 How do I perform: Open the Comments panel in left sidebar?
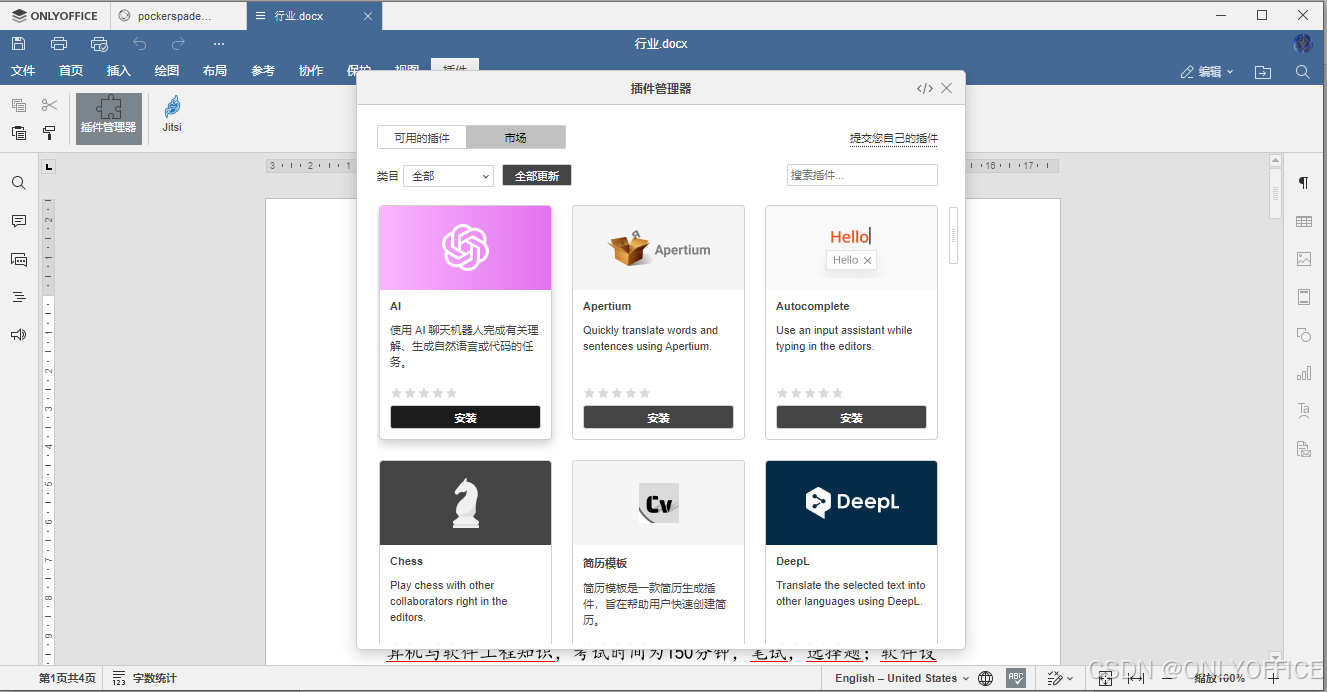tap(18, 221)
